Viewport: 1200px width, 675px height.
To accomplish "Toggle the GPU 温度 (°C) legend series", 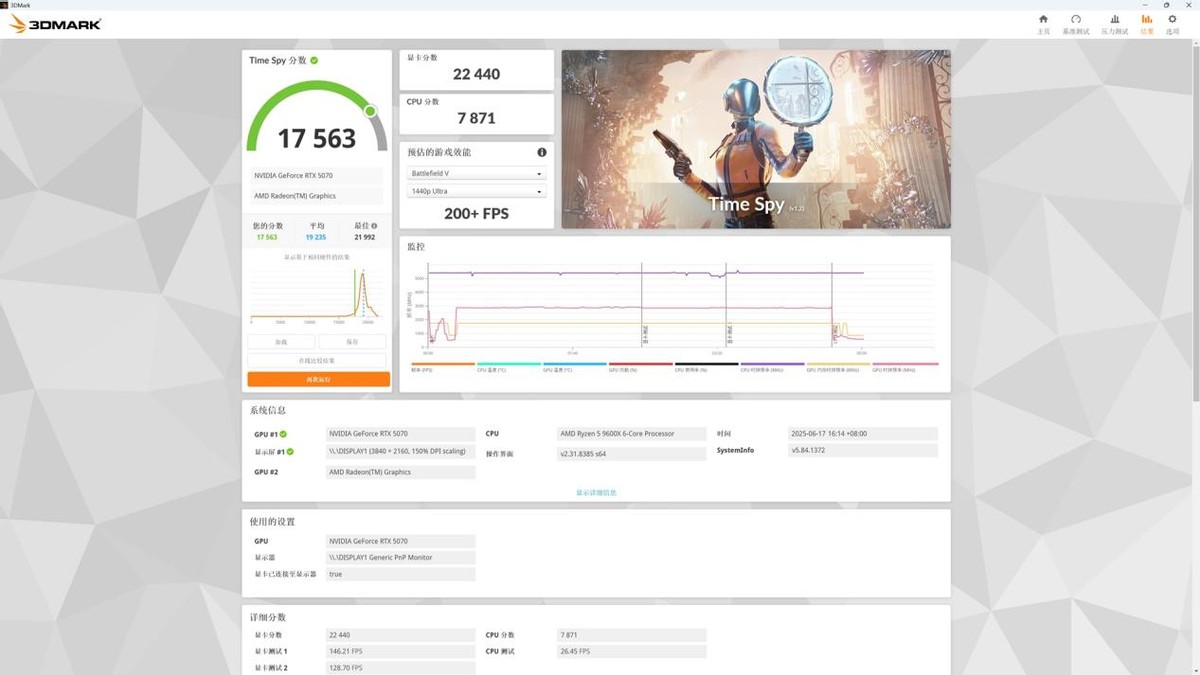I will tap(574, 367).
